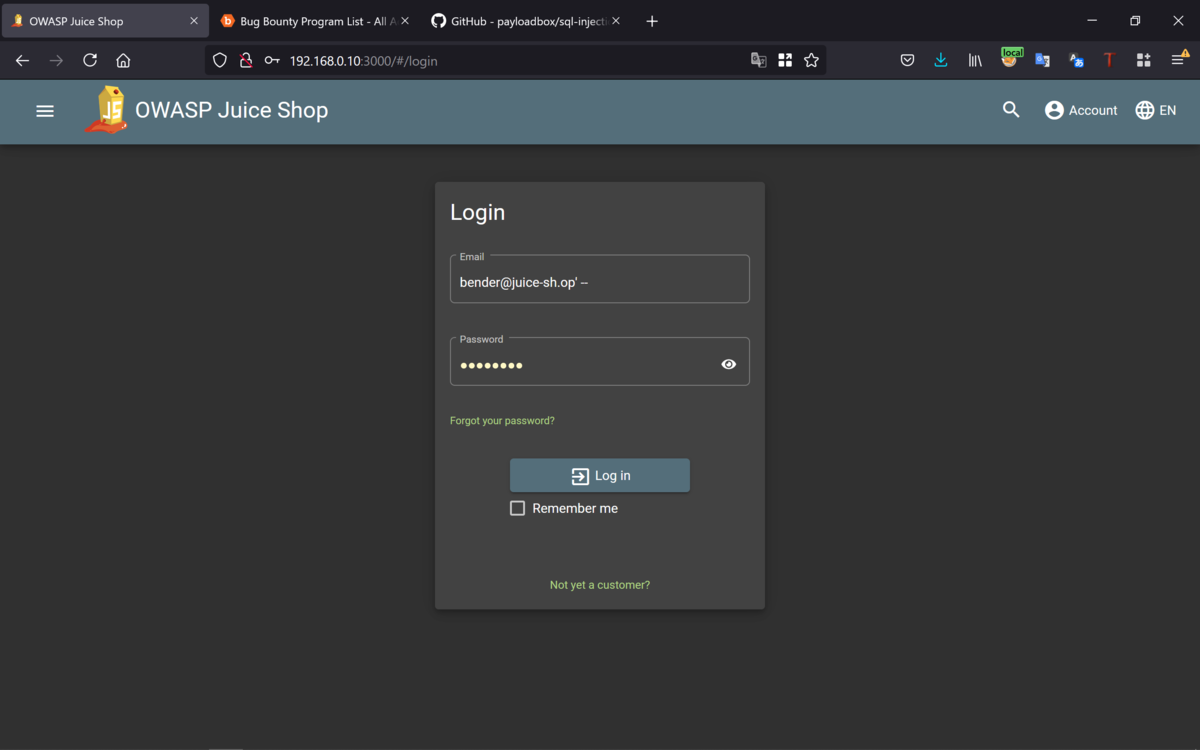Viewport: 1200px width, 750px height.
Task: Focus the Email input field
Action: click(x=600, y=279)
